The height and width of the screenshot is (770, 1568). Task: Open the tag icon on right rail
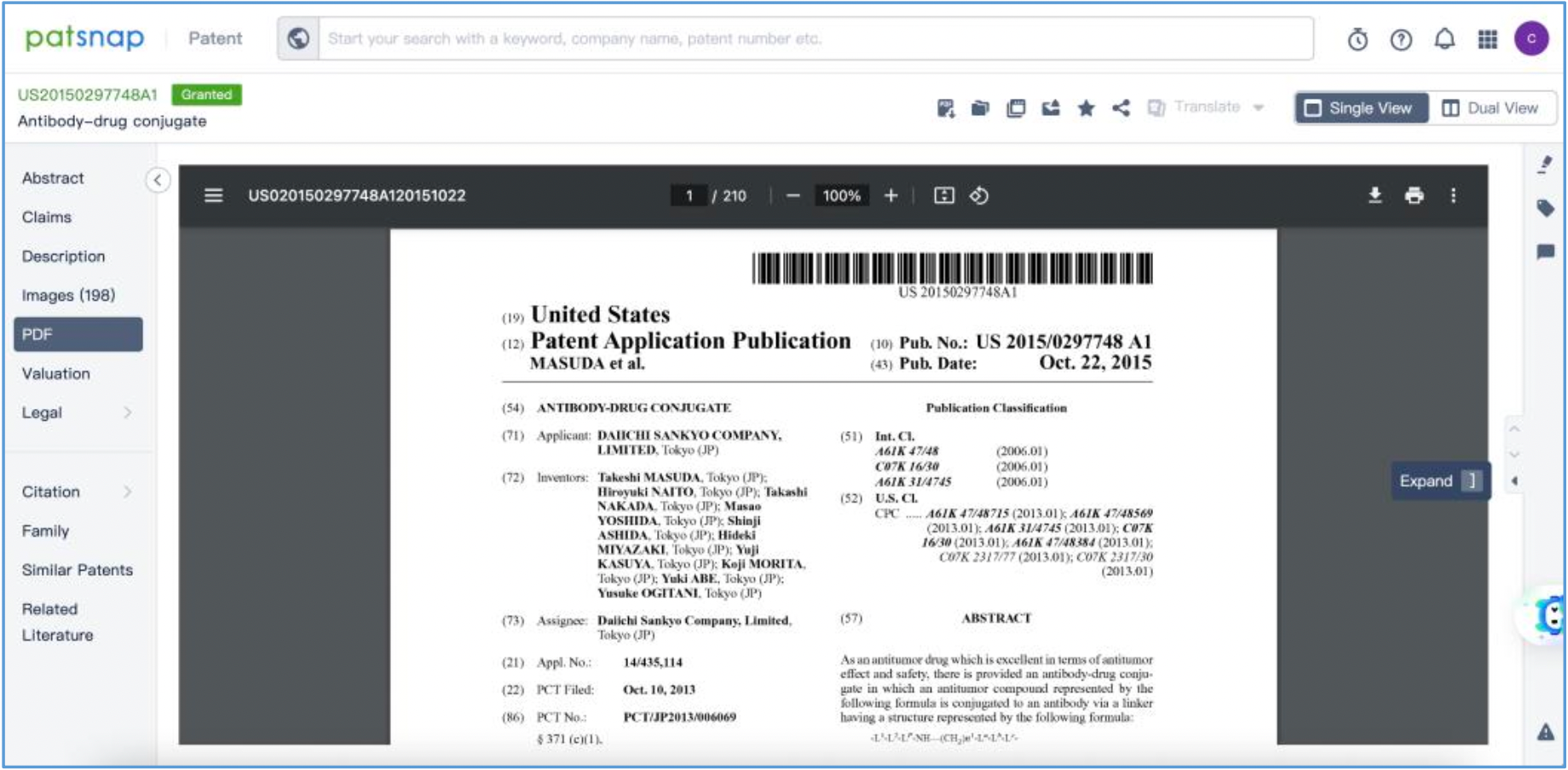click(1545, 208)
